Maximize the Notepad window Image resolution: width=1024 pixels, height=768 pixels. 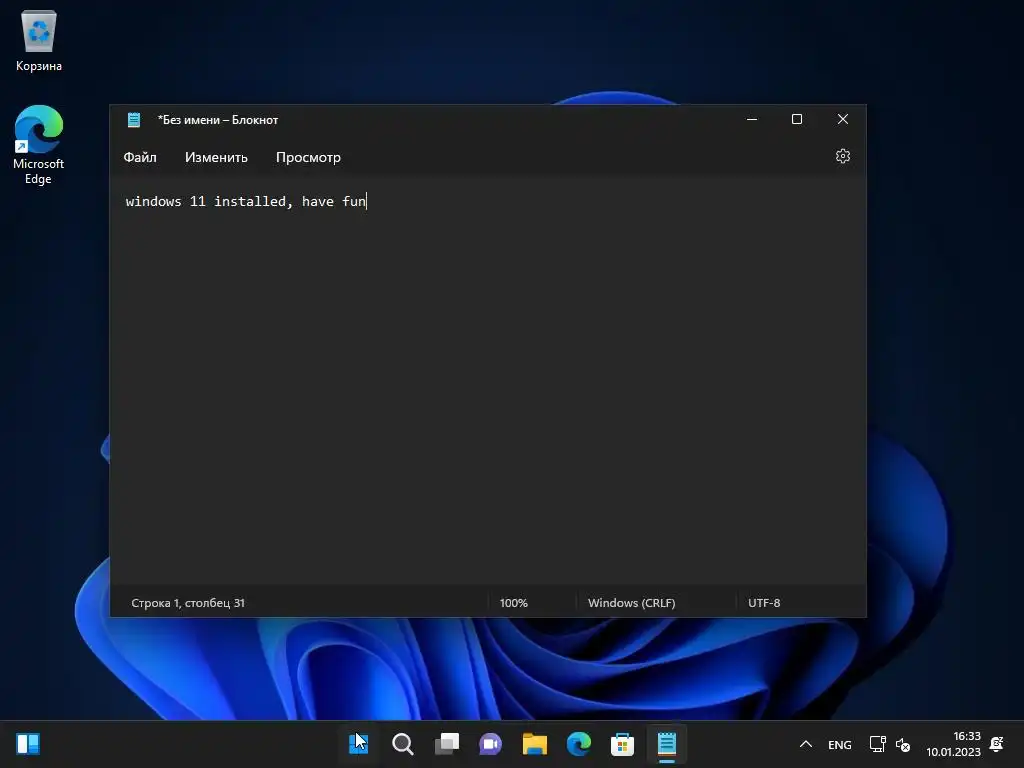(x=797, y=119)
